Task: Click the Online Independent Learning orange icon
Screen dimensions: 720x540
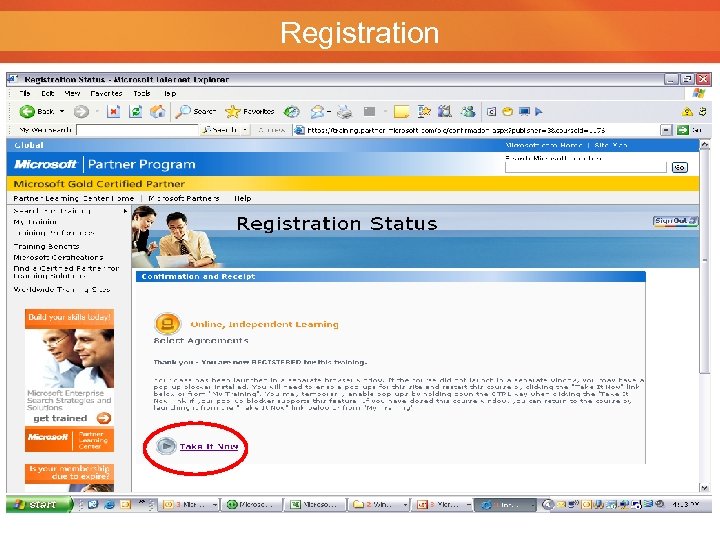Action: 167,324
